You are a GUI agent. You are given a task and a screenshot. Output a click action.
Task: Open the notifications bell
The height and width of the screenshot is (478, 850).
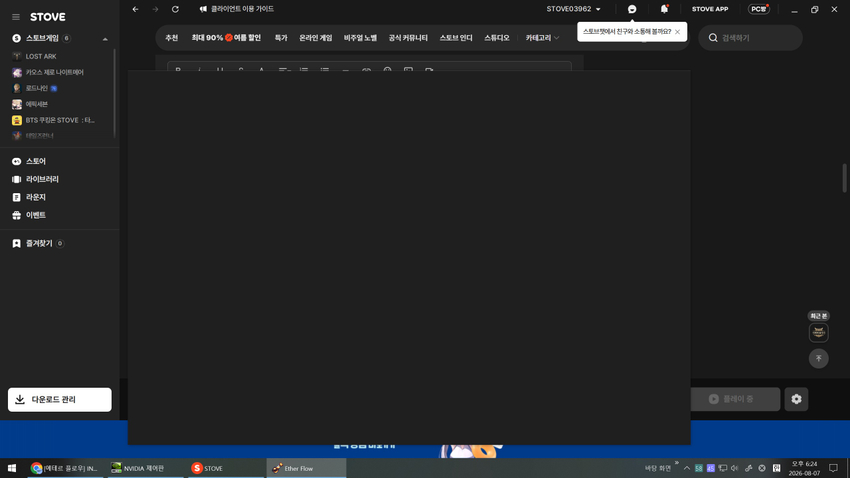664,9
